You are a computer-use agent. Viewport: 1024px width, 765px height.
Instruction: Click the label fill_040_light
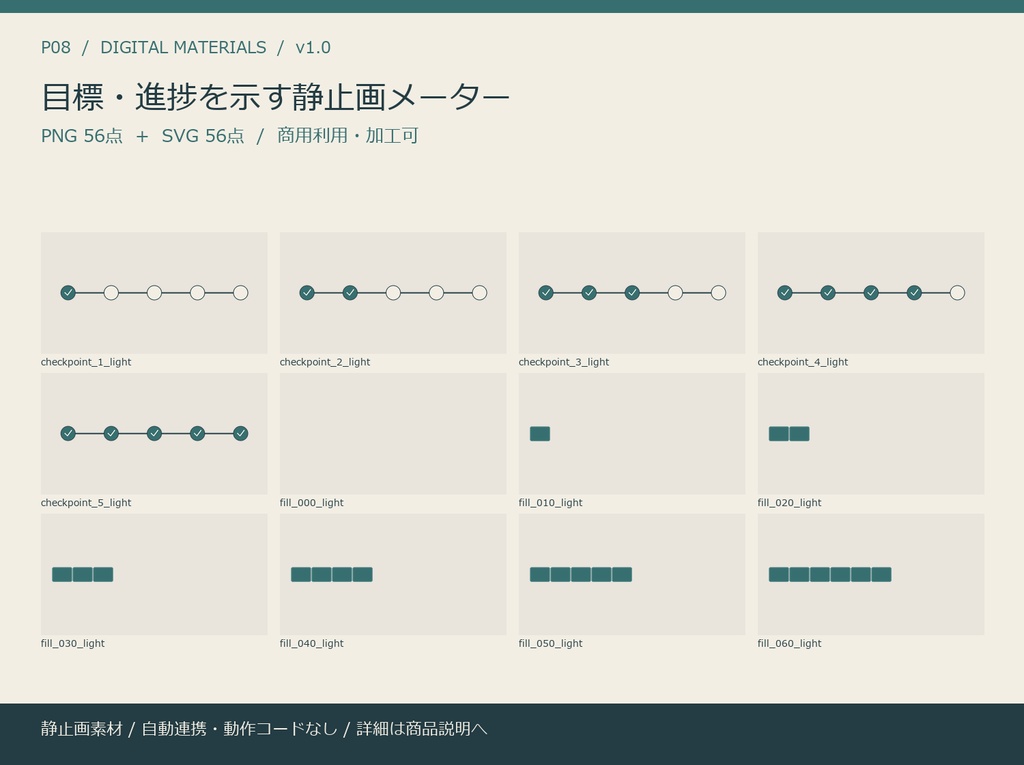point(312,643)
